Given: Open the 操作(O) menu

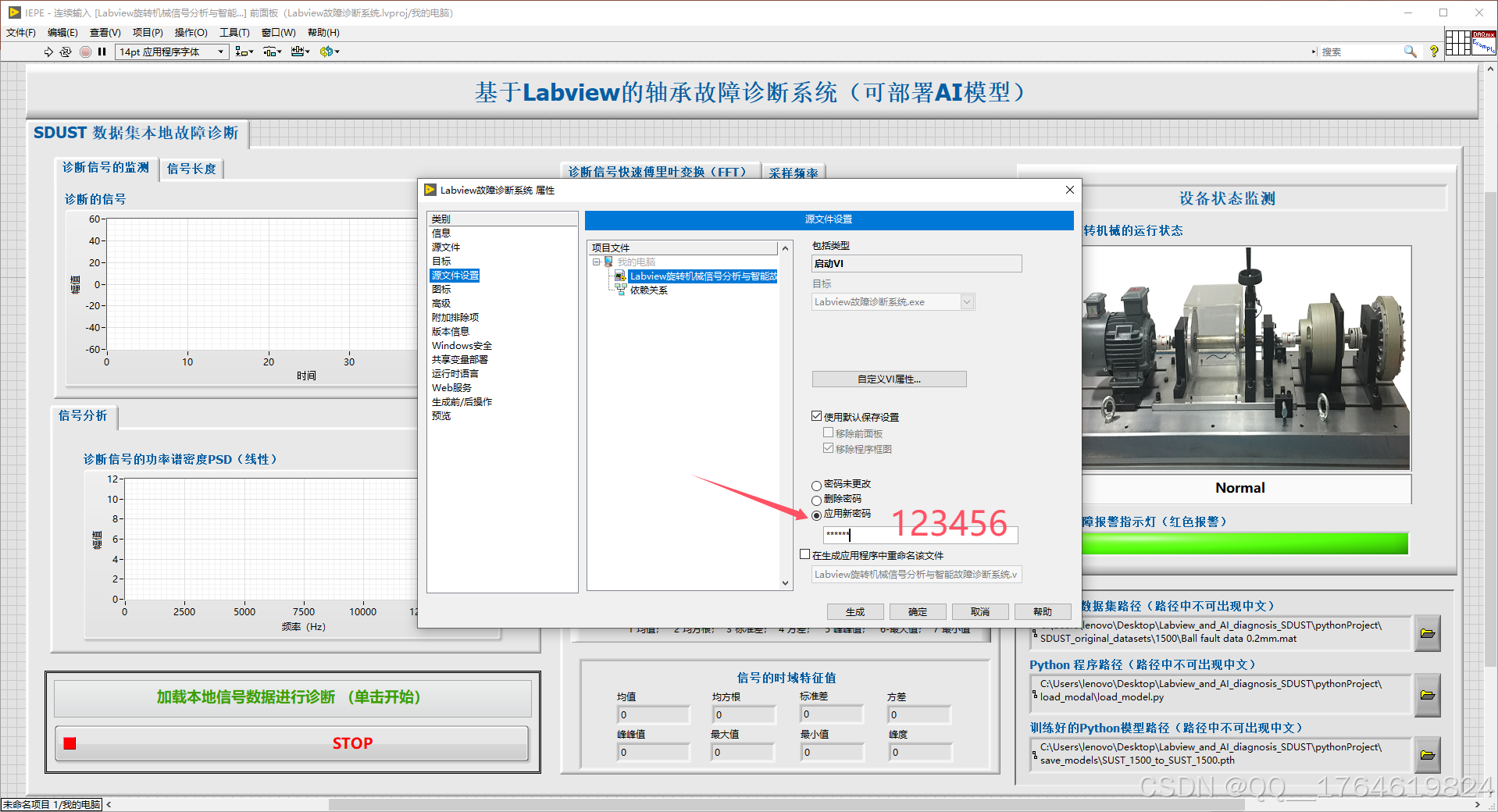Looking at the screenshot, I should [x=191, y=33].
